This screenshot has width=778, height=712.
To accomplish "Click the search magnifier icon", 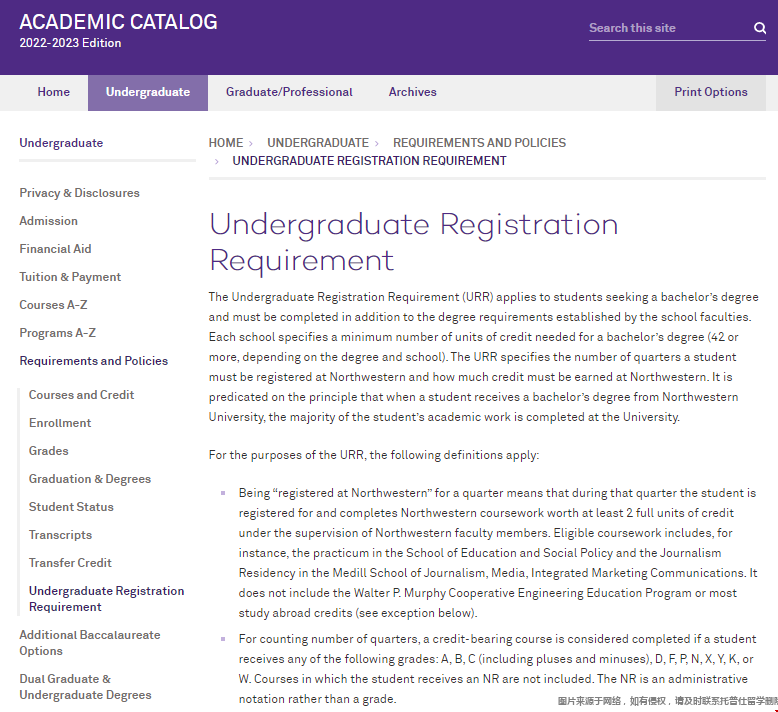I will click(760, 29).
